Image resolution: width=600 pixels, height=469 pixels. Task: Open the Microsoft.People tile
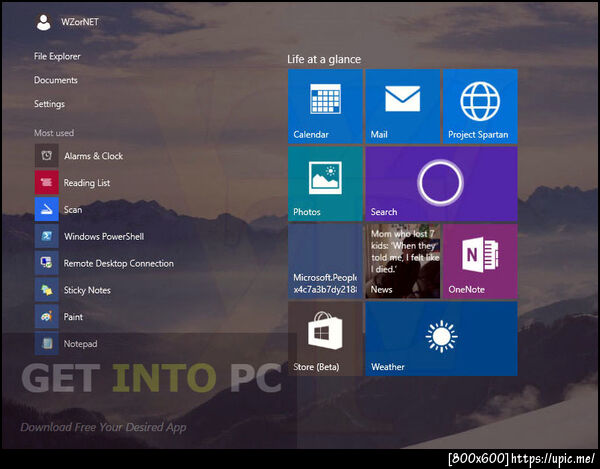(x=325, y=261)
